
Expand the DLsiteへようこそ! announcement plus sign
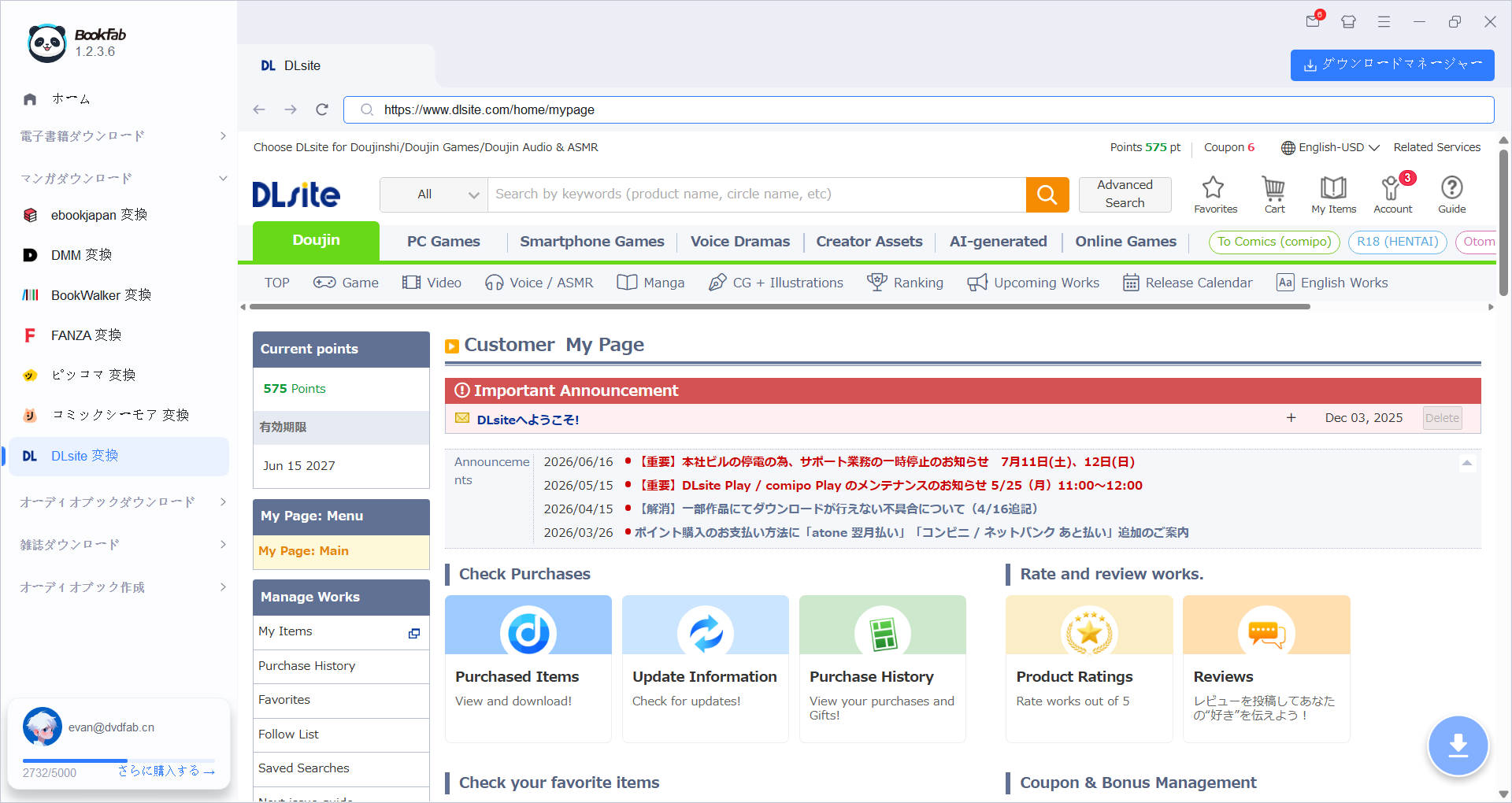click(x=1291, y=418)
